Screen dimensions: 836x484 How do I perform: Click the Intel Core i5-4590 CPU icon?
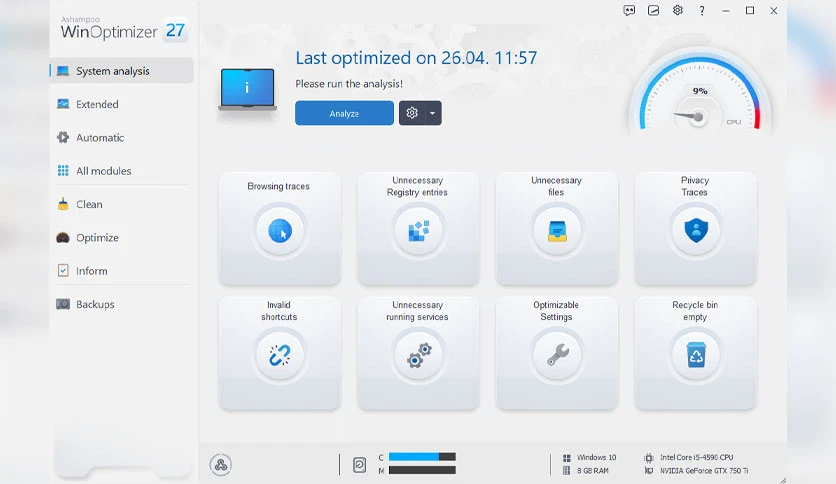(x=649, y=457)
